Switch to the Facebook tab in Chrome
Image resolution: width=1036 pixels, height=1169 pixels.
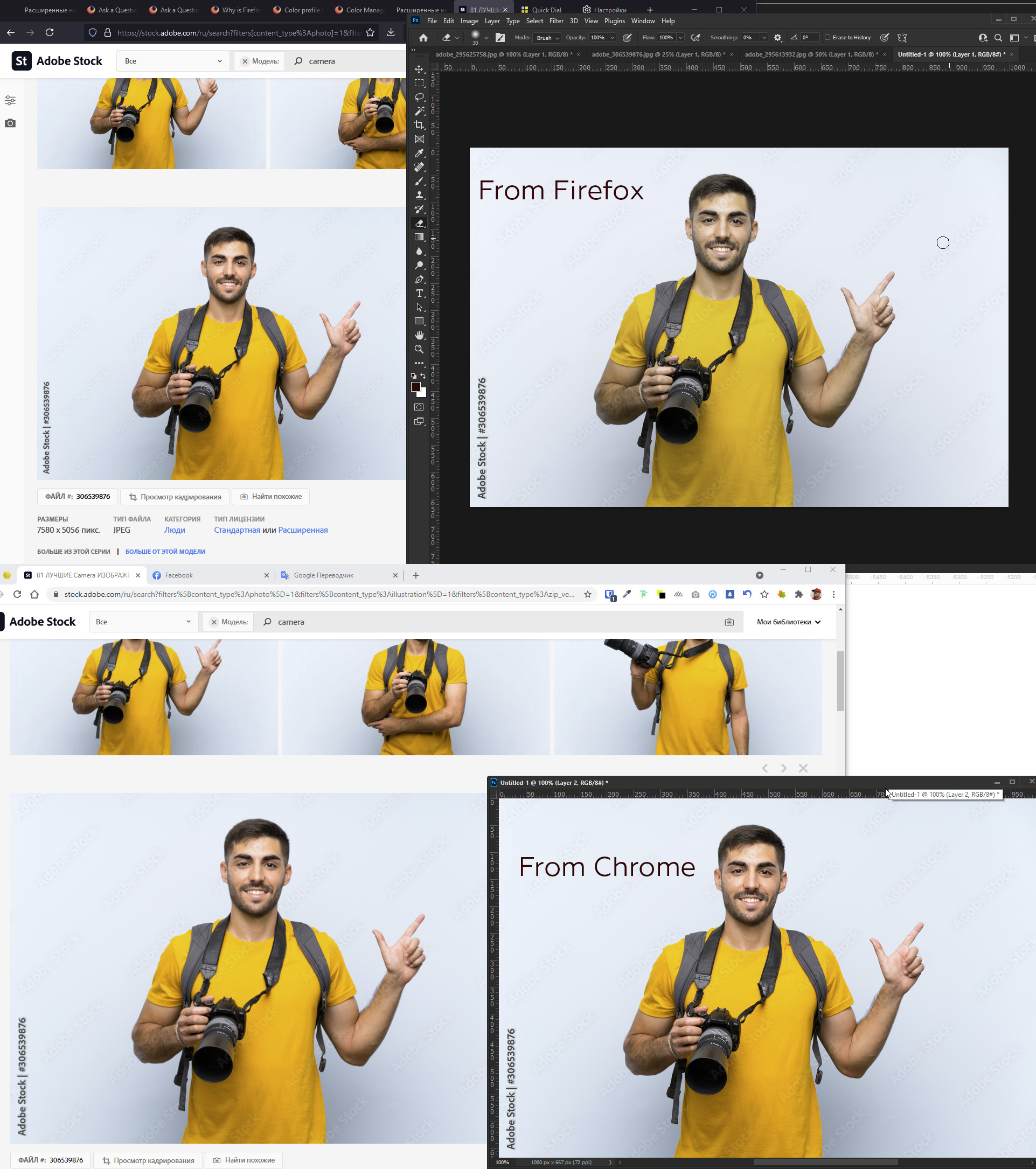pyautogui.click(x=210, y=575)
